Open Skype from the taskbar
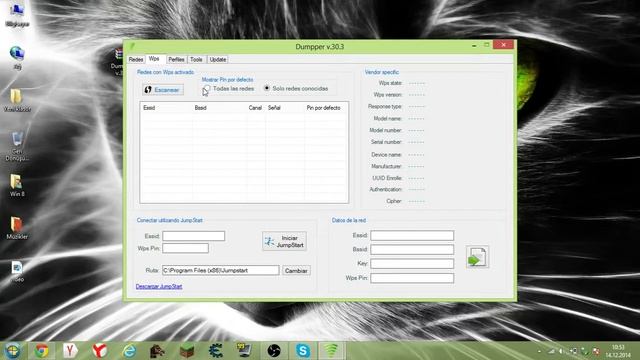This screenshot has height=360, width=640. pos(303,351)
